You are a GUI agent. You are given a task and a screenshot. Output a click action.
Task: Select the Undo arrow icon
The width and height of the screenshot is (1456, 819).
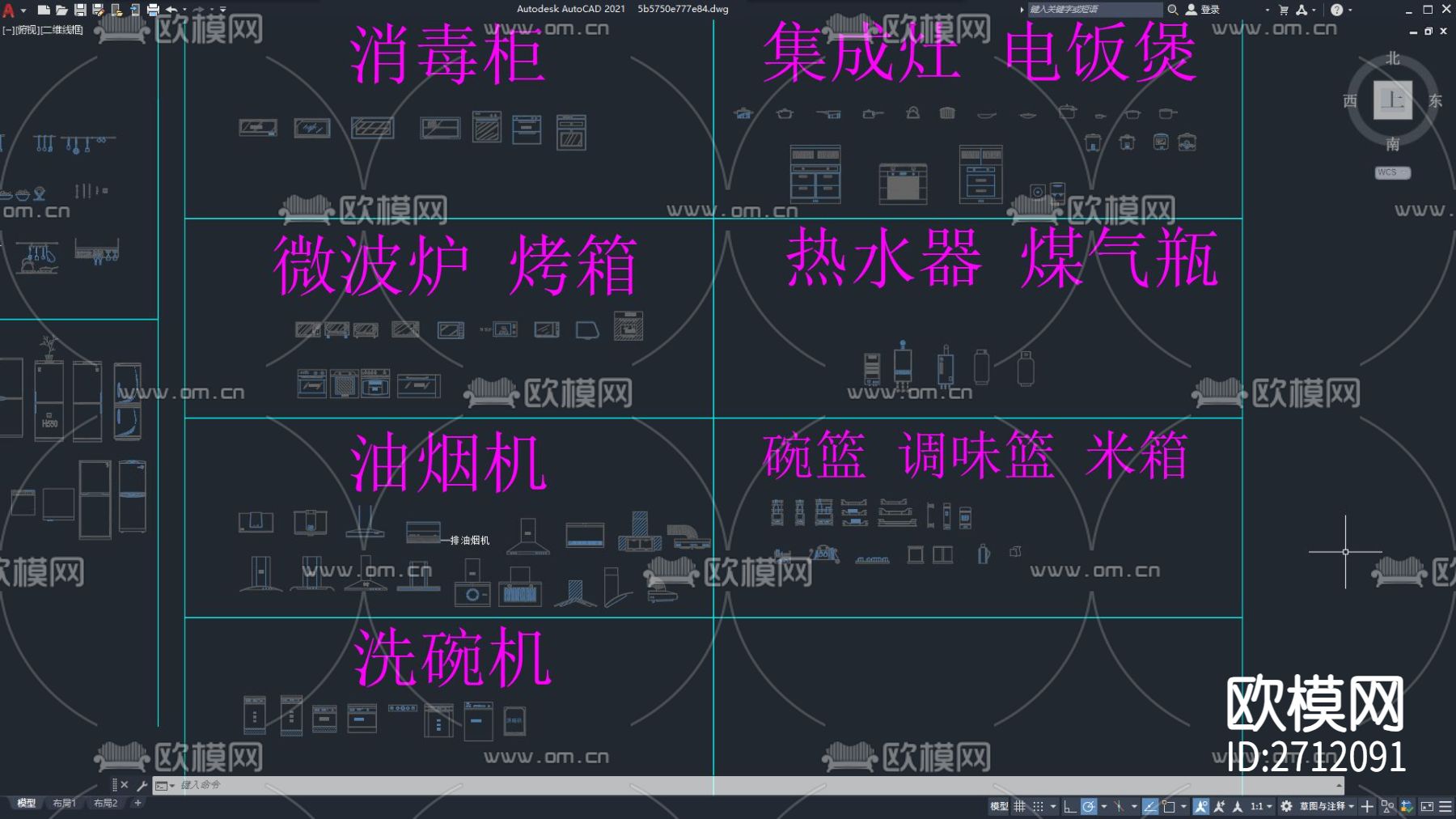(x=171, y=9)
